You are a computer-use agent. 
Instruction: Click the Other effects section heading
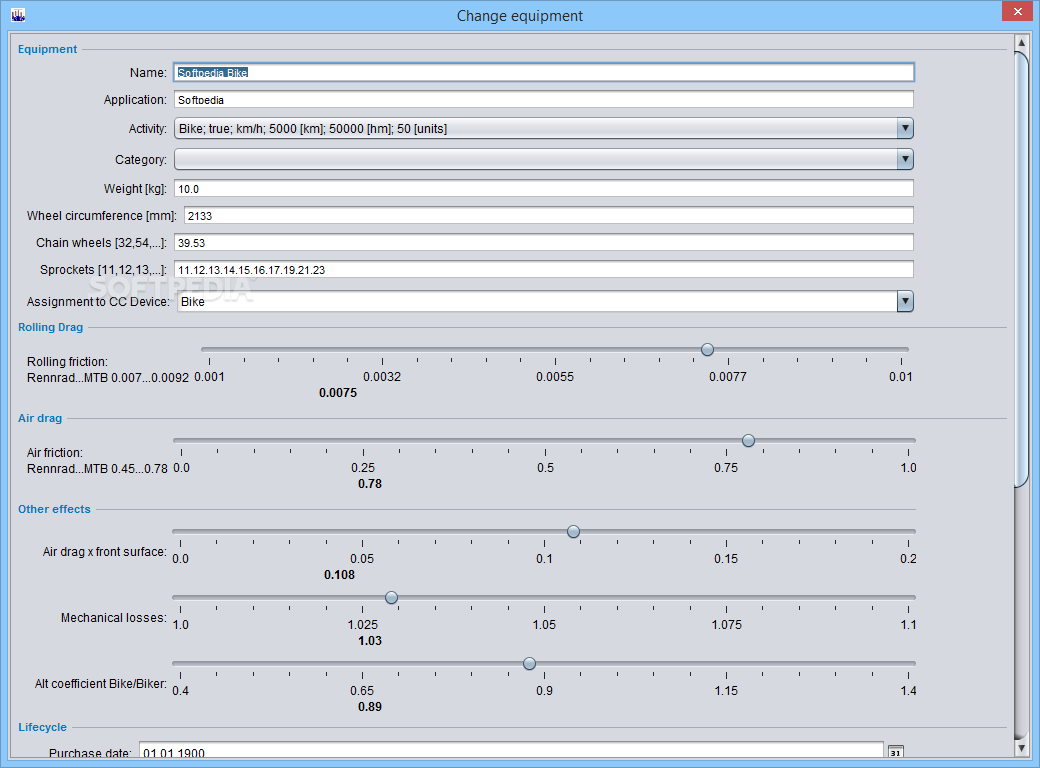[54, 509]
